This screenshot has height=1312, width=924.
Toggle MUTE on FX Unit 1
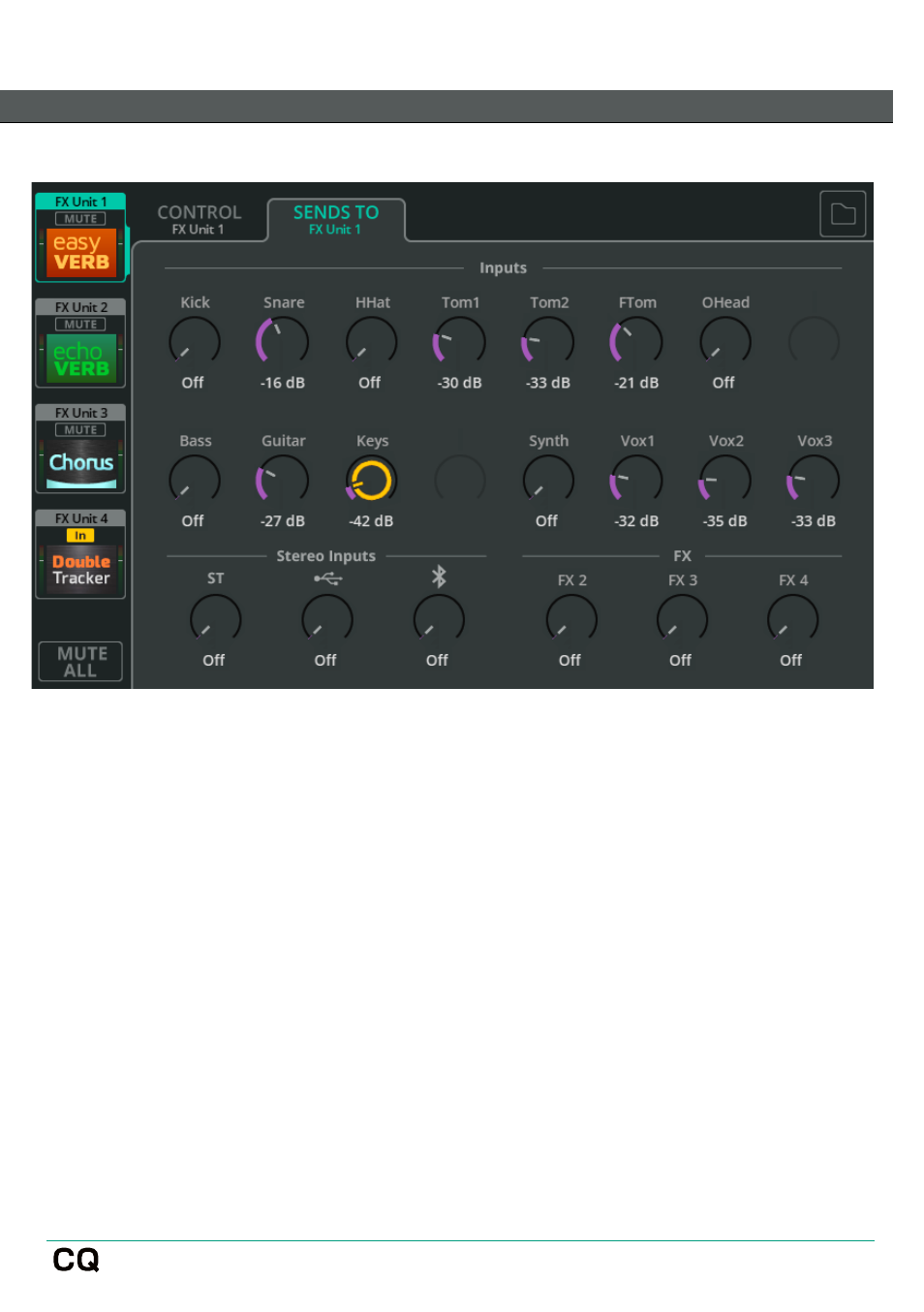pos(80,219)
